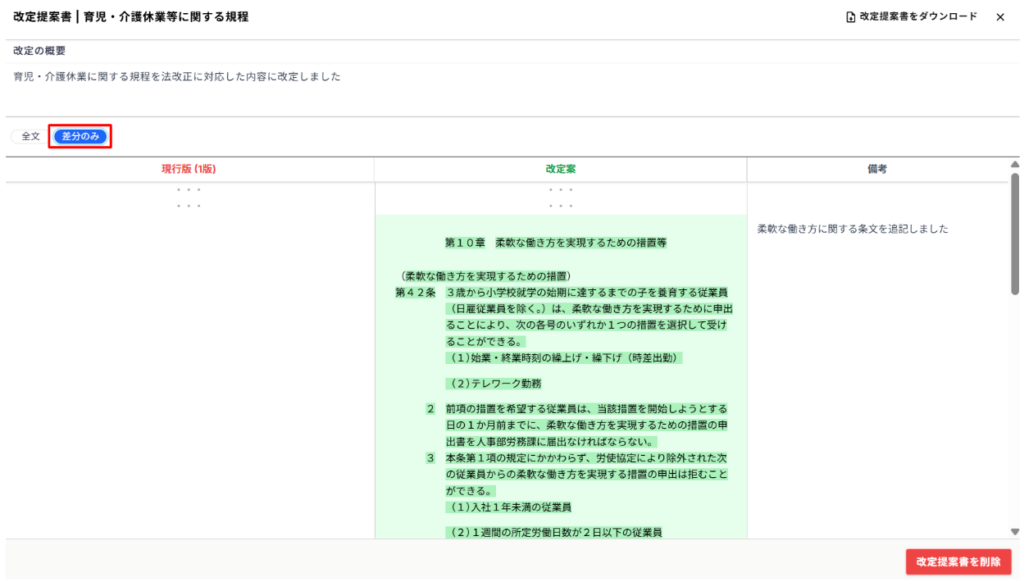
Task: Click paragraph 3 starting 本条第１項の規定にかかわらず
Action: [x=586, y=474]
